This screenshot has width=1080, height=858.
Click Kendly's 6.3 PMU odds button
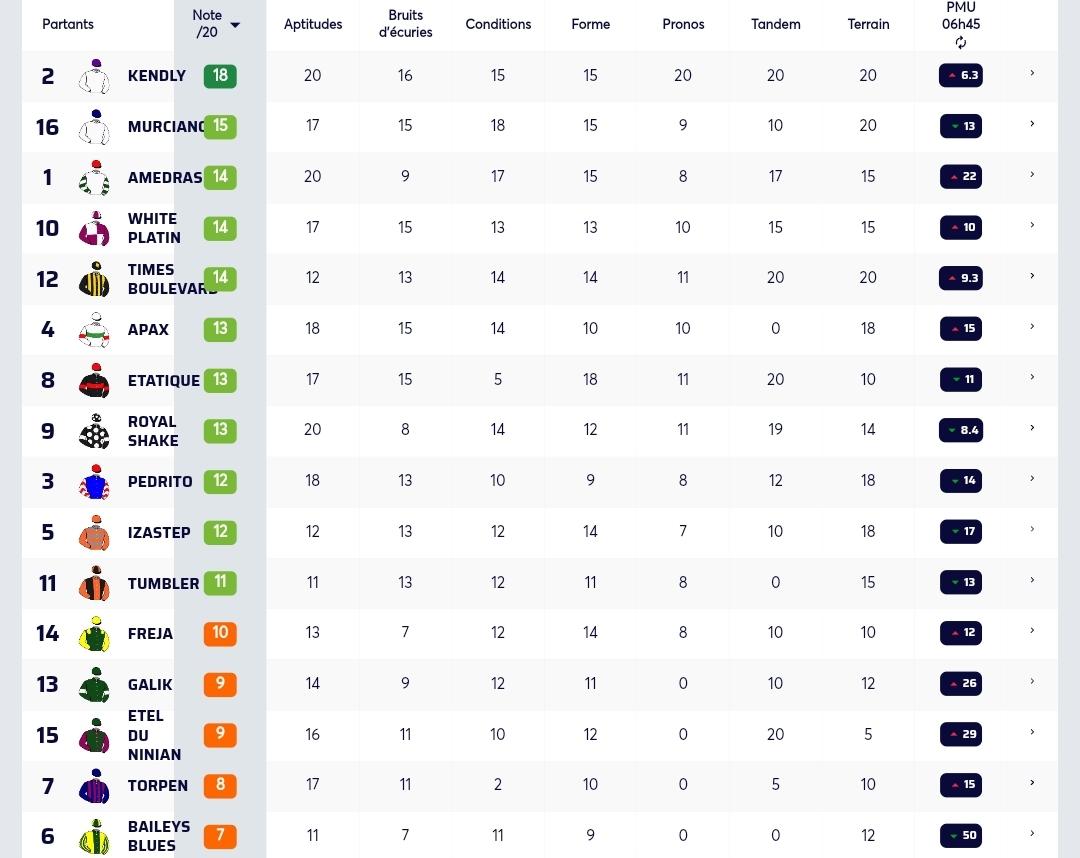961,75
